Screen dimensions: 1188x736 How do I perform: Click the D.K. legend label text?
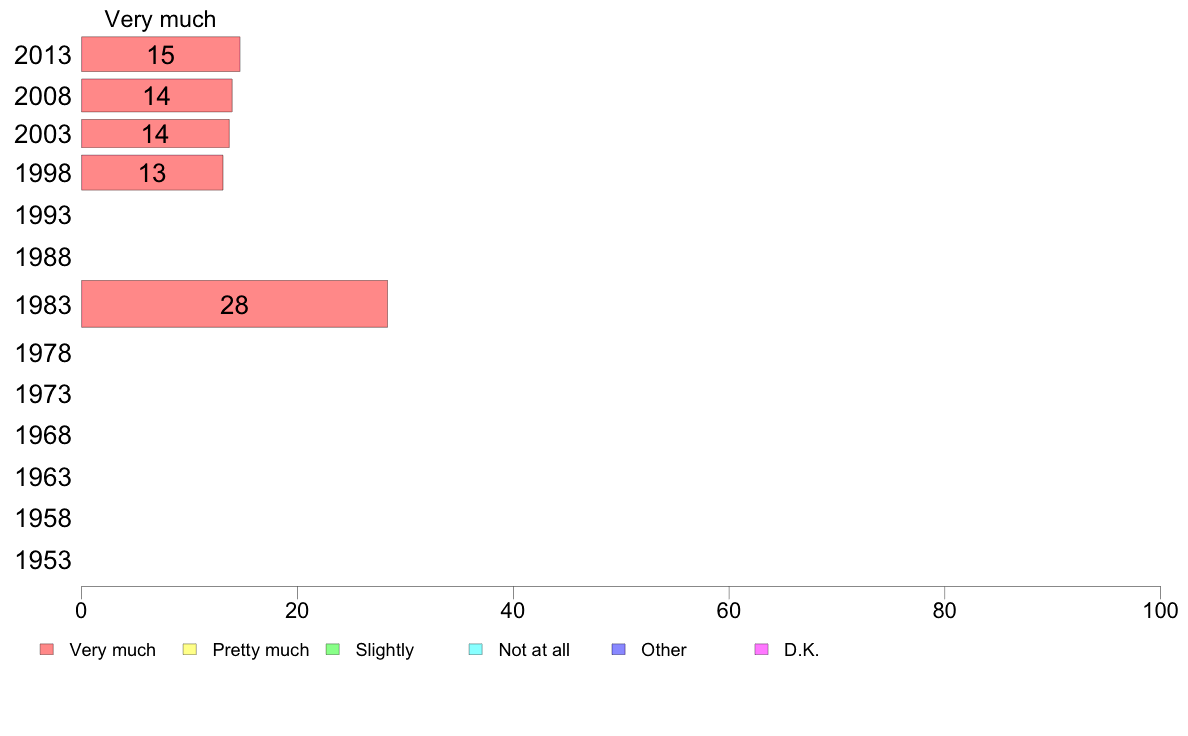point(802,650)
